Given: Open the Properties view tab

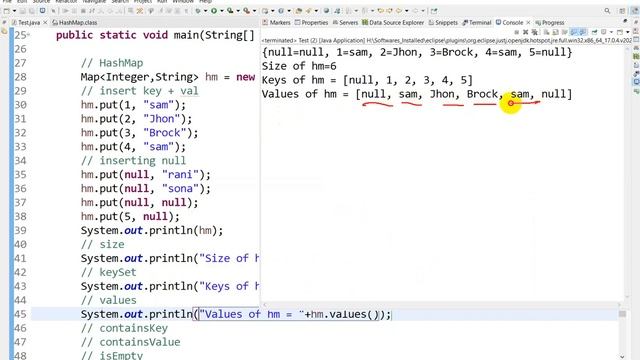Looking at the screenshot, I should [x=311, y=22].
